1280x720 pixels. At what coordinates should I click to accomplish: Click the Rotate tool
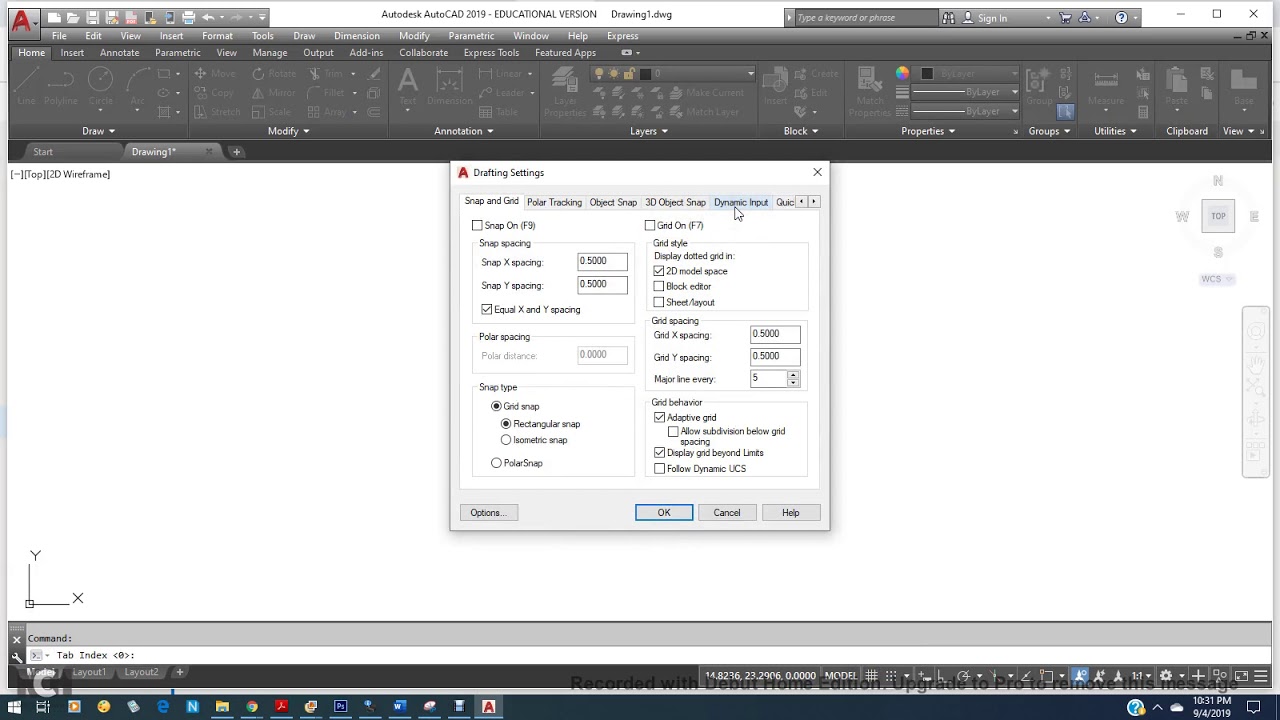coord(274,73)
